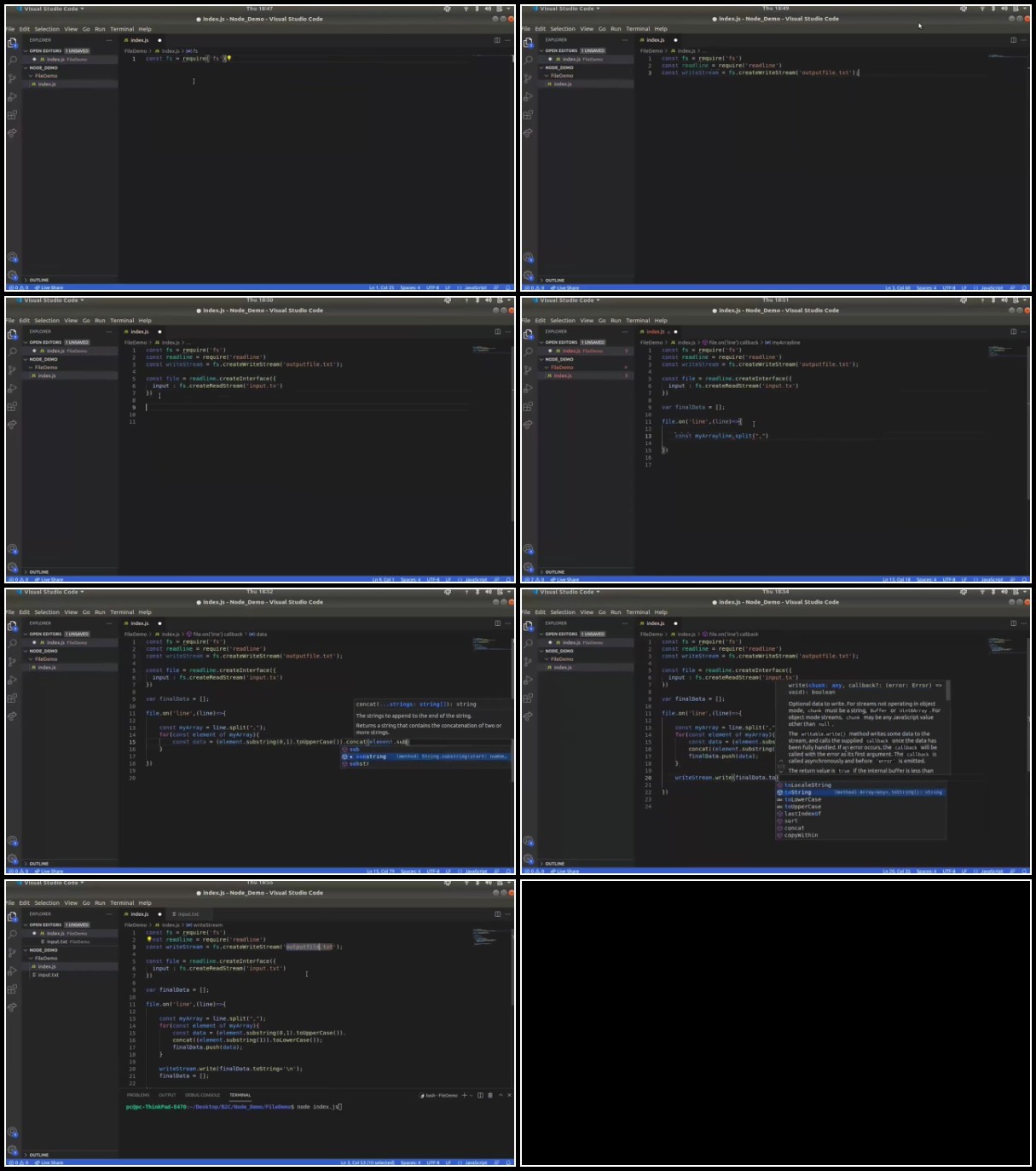Open Visual Studio Code app menu in 18:47 top bar
The height and width of the screenshot is (1171, 1036).
[51, 9]
